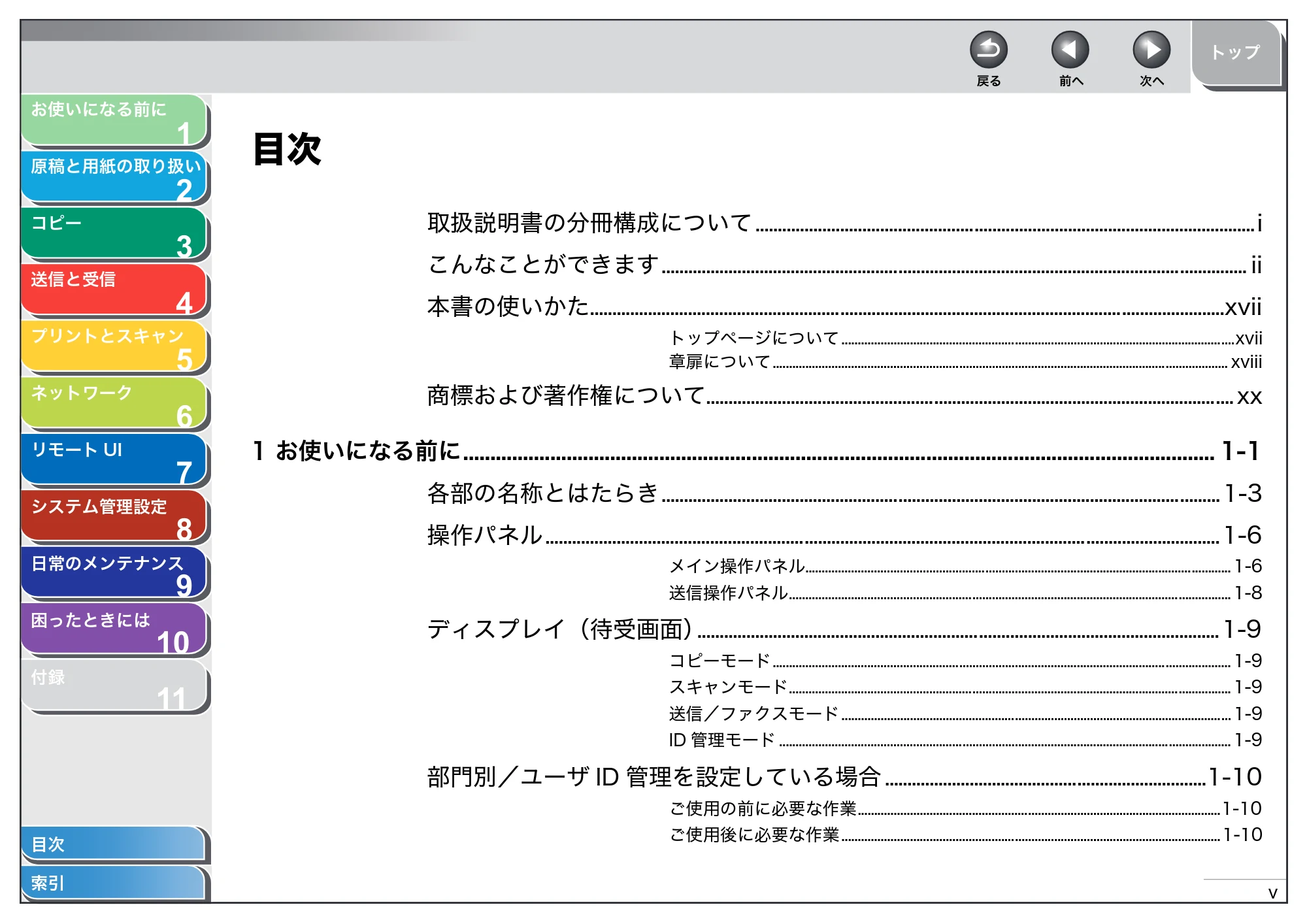The image size is (1307, 924).
Task: Select the コピー chapter 3 tab
Action: click(114, 233)
